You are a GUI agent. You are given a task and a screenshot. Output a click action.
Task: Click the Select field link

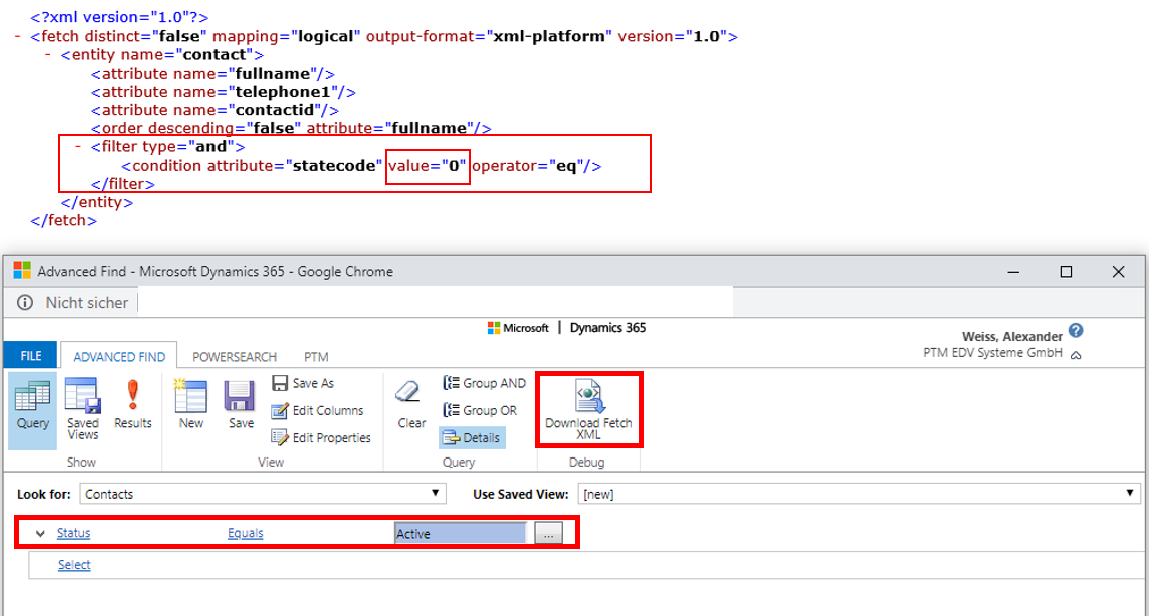(74, 565)
